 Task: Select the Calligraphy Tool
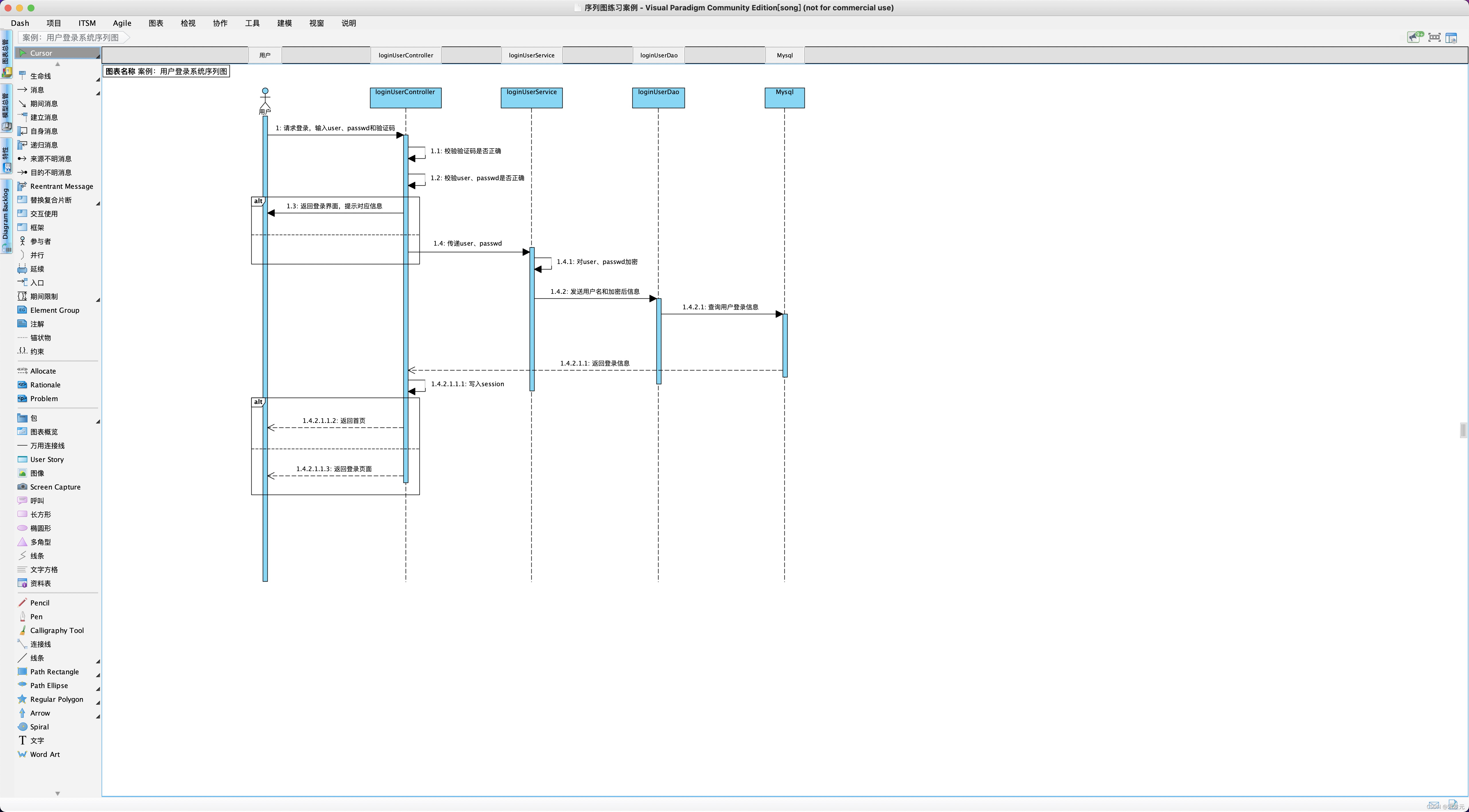pos(57,631)
